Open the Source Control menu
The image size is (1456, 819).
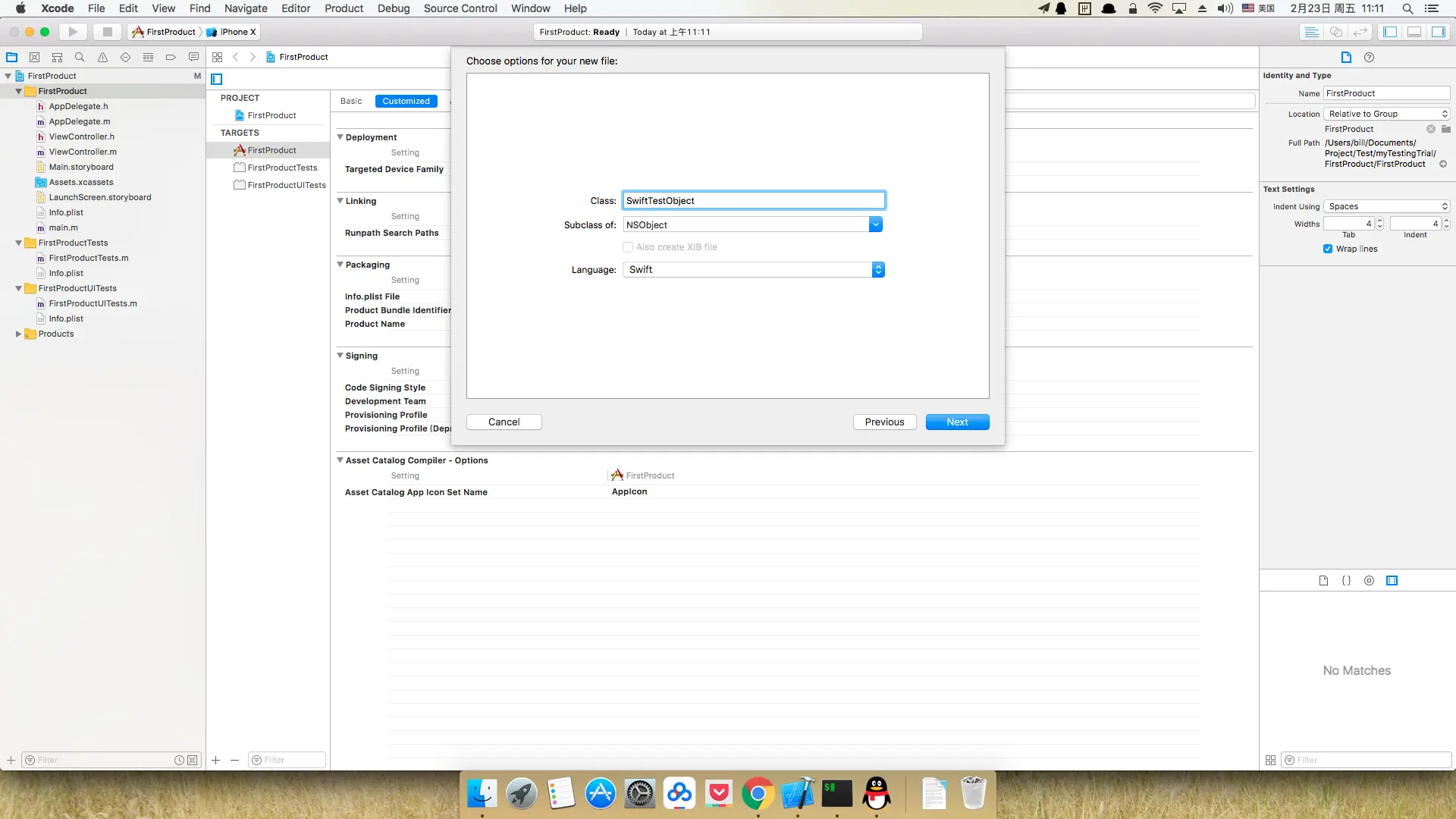(x=460, y=8)
